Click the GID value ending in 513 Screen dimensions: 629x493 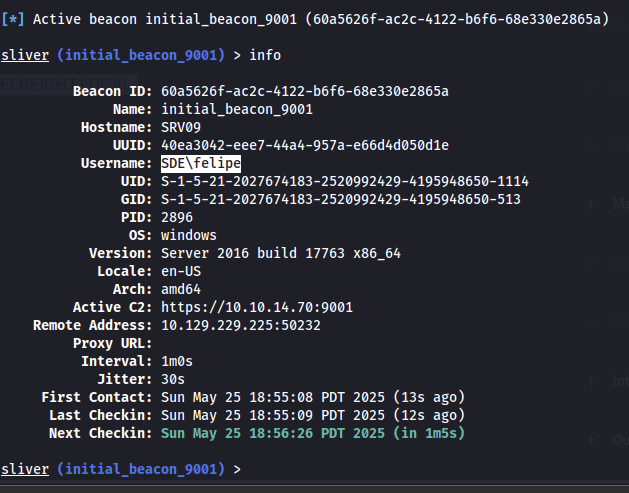point(341,199)
